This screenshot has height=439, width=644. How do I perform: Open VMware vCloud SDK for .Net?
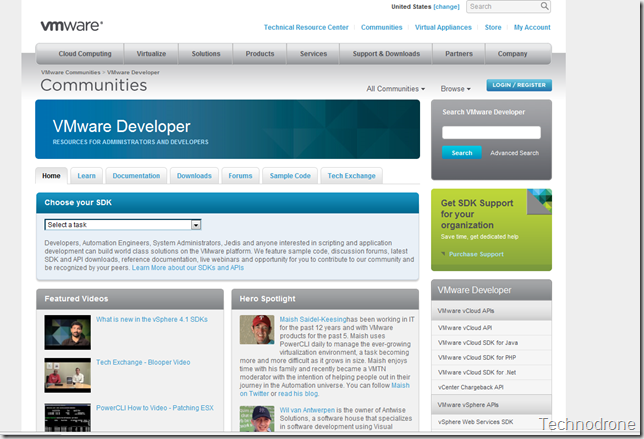(477, 372)
